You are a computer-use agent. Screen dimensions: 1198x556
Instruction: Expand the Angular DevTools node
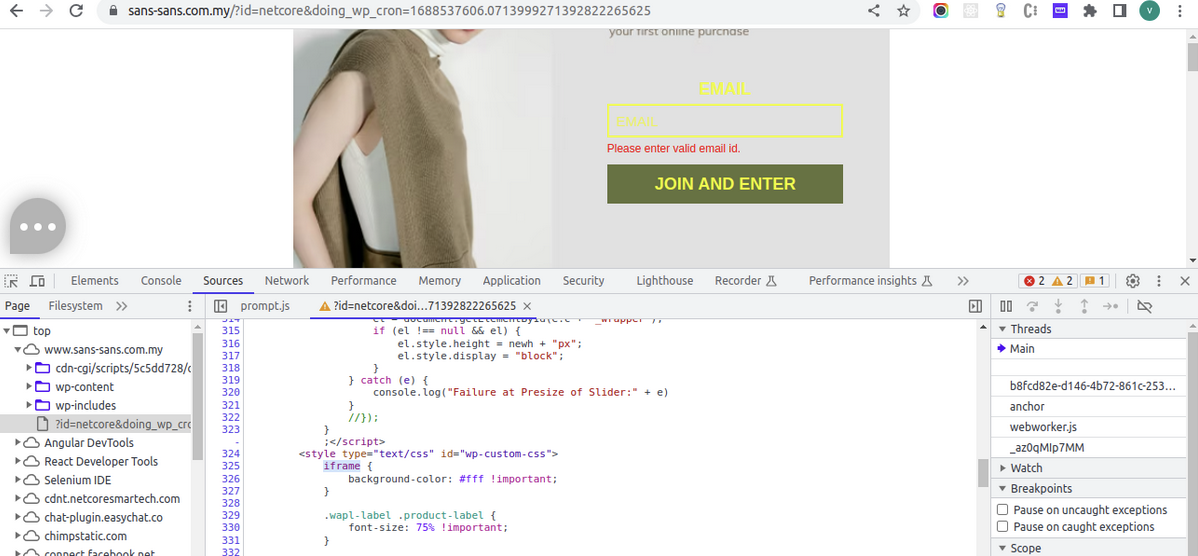[x=18, y=443]
